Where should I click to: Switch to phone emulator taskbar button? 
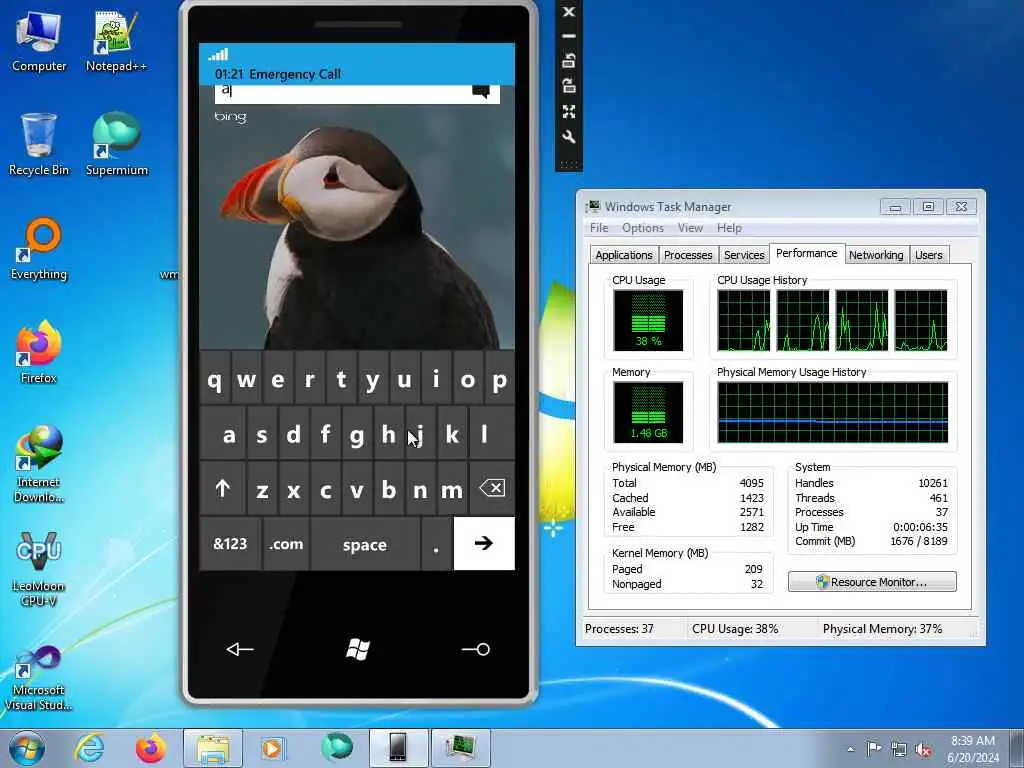[x=398, y=748]
